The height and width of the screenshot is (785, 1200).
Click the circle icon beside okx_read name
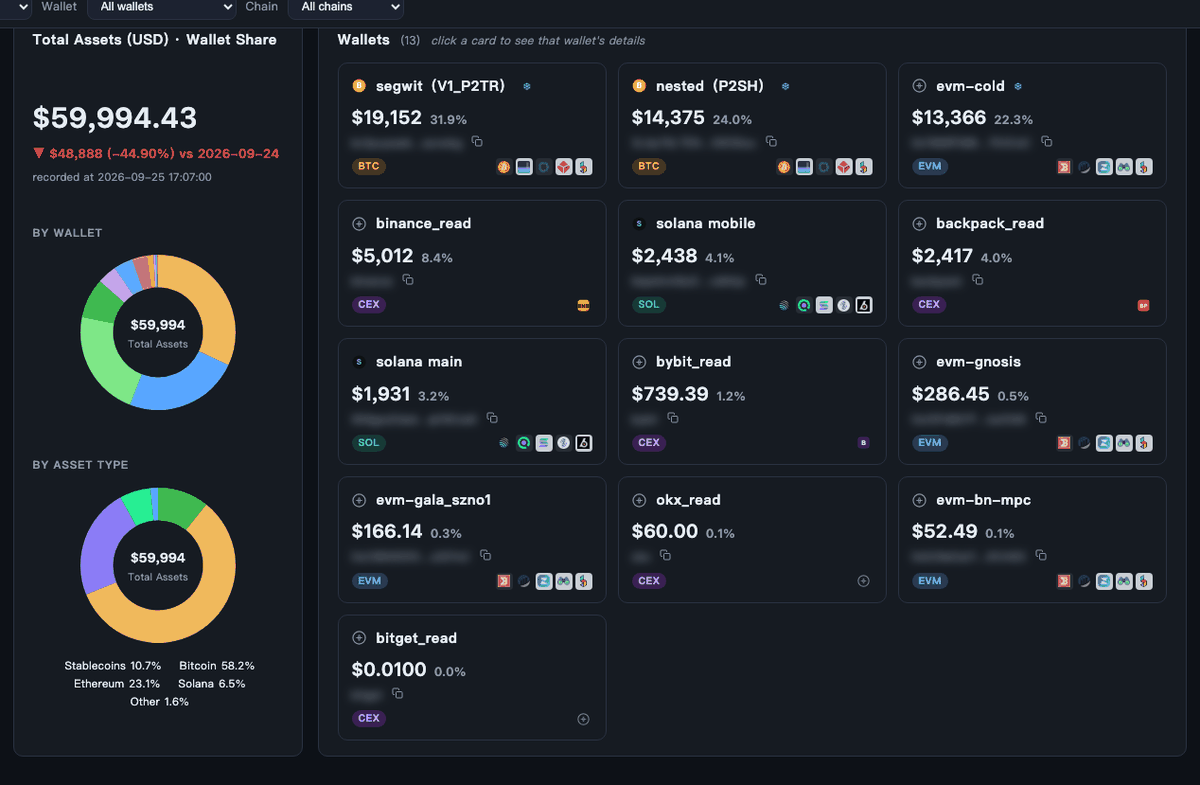point(640,500)
